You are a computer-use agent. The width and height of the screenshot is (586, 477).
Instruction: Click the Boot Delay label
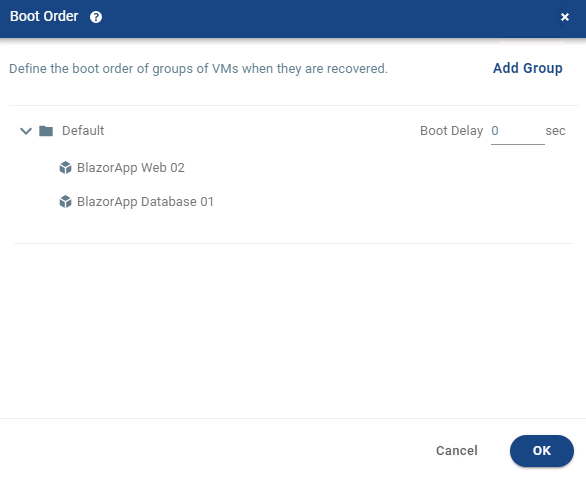coord(451,130)
